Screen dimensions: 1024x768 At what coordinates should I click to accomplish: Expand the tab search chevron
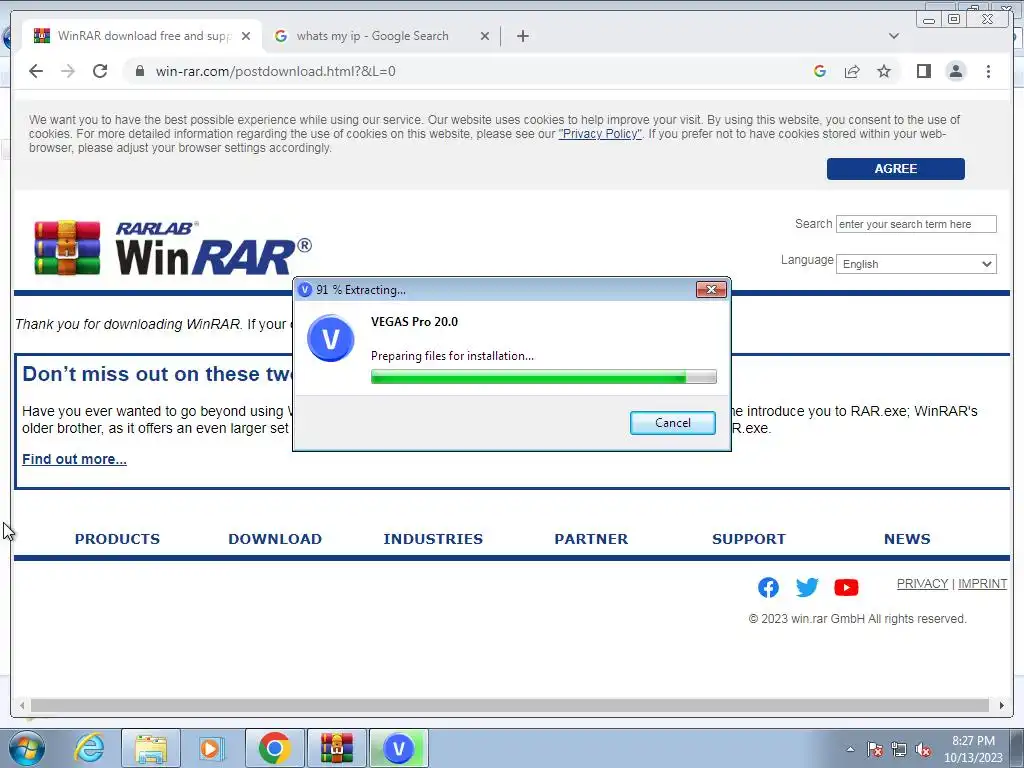(x=893, y=36)
